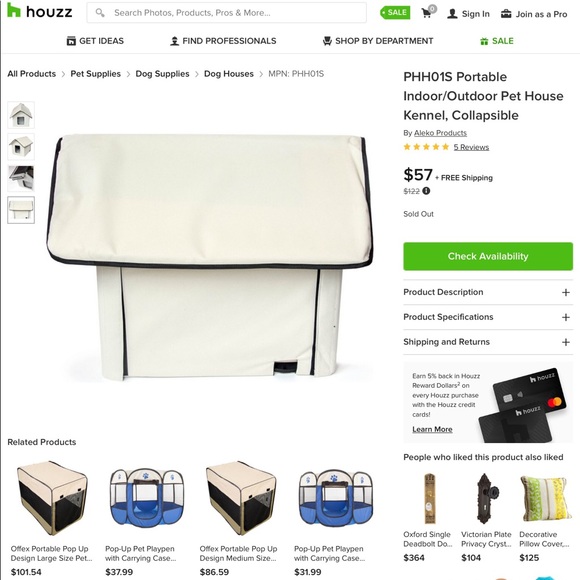Open the GET IDEAS menu
580x580 pixels.
tap(95, 41)
